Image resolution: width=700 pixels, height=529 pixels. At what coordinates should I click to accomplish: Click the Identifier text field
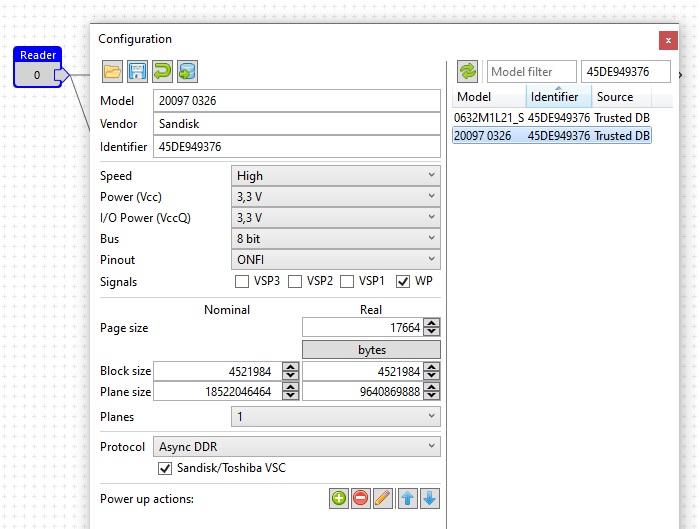tap(297, 146)
